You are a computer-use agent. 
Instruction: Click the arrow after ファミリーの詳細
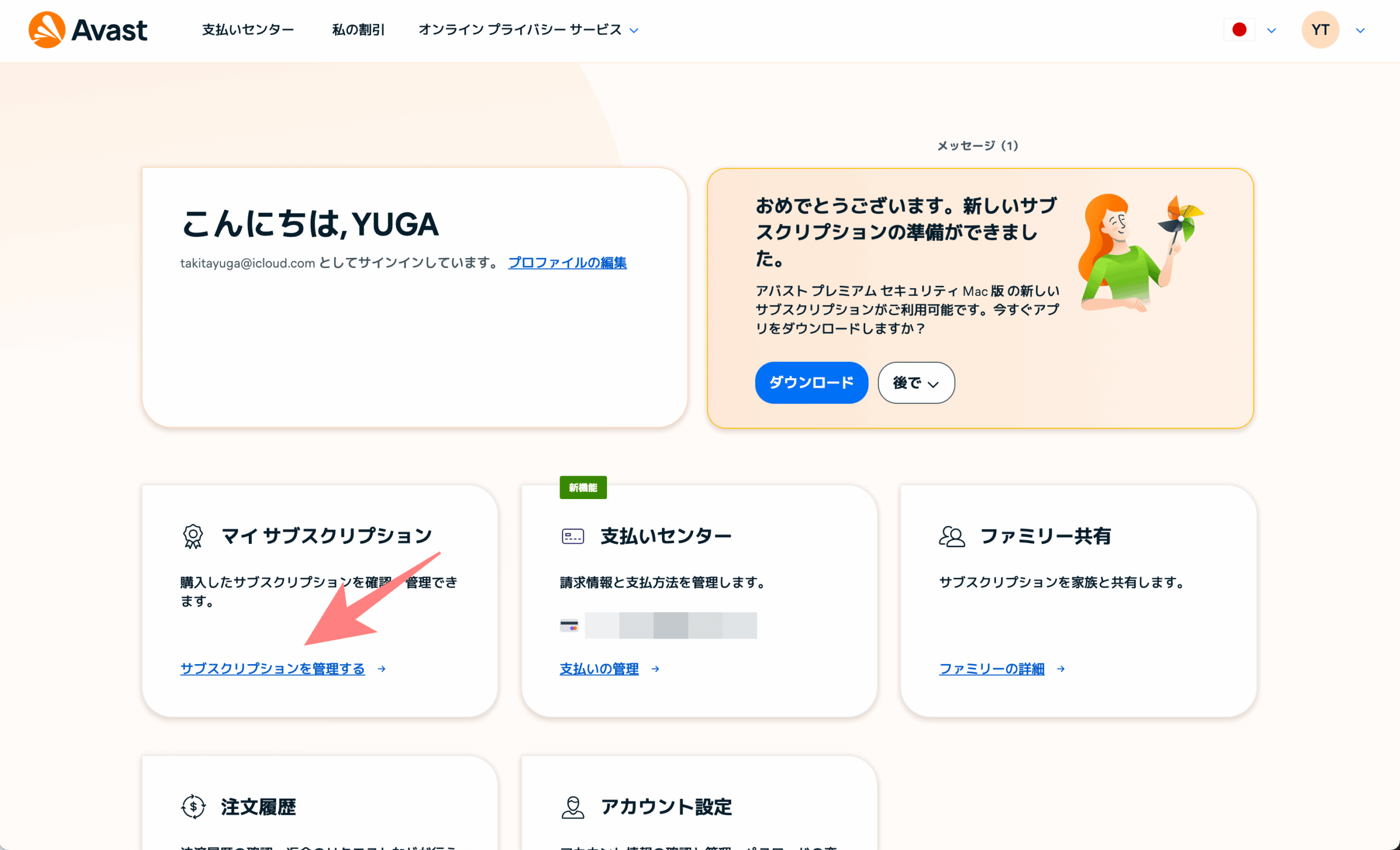coord(1061,669)
